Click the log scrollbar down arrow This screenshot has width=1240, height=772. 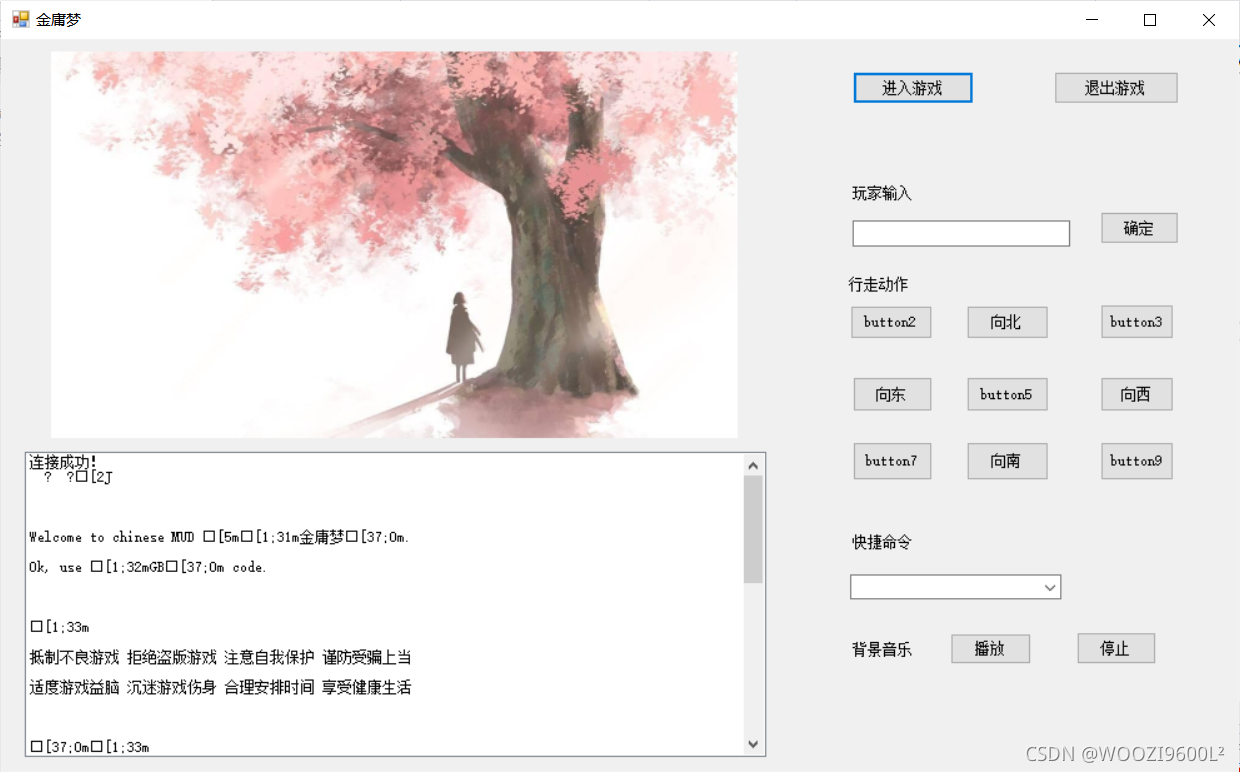click(754, 744)
